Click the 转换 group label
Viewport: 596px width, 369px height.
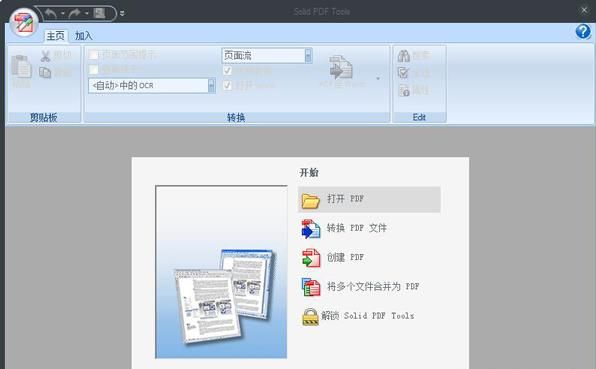pos(236,117)
